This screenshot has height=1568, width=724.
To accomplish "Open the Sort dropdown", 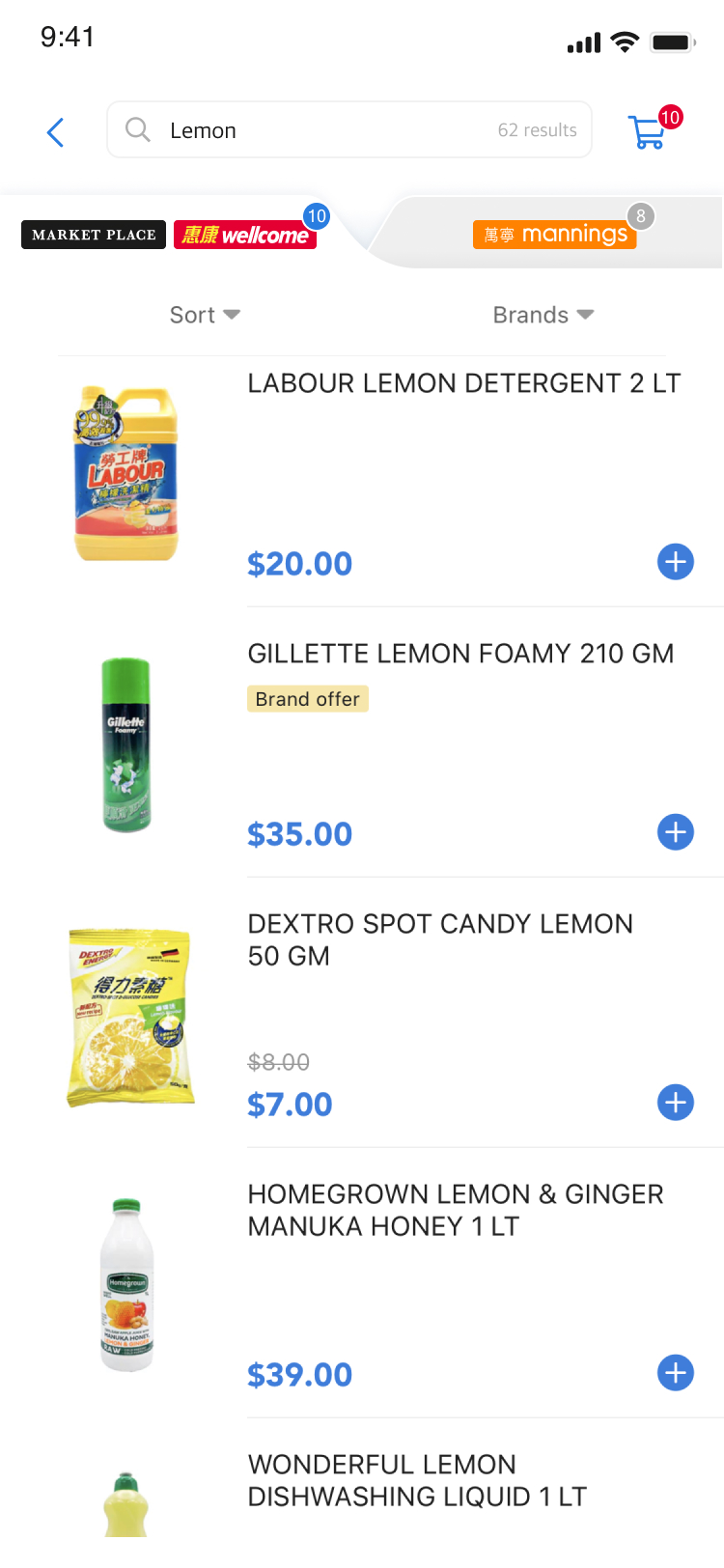I will (x=205, y=315).
